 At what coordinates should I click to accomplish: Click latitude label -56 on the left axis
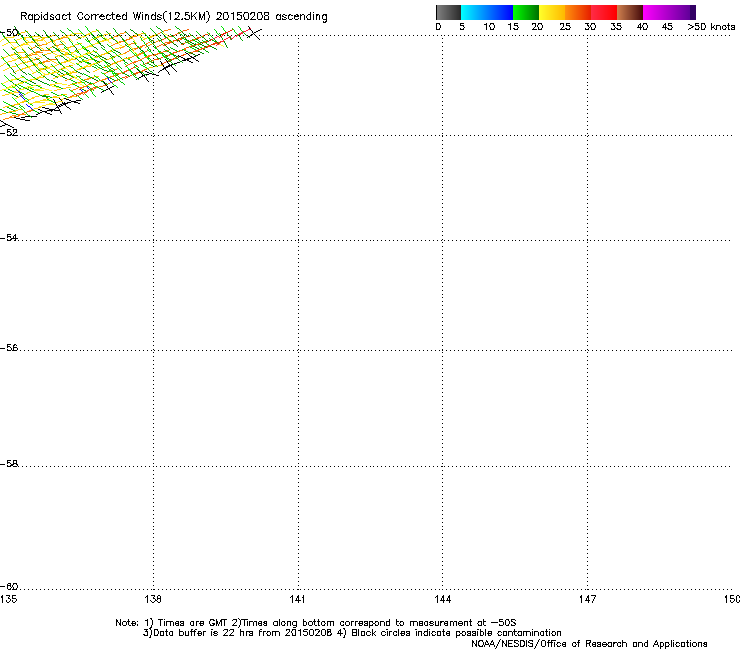(x=9, y=347)
